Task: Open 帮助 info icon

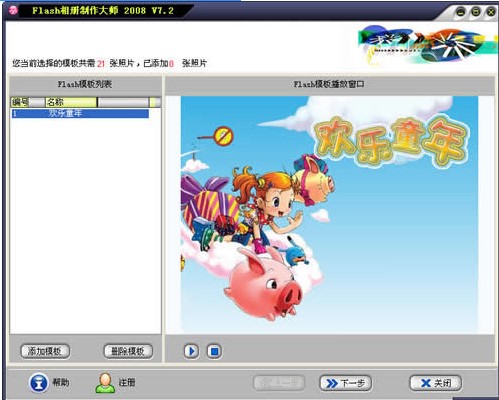Action: click(39, 382)
